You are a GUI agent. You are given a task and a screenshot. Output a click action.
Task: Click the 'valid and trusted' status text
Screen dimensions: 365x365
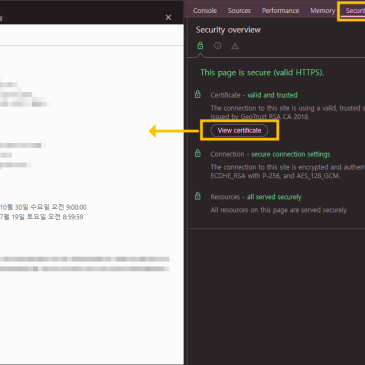[272, 95]
